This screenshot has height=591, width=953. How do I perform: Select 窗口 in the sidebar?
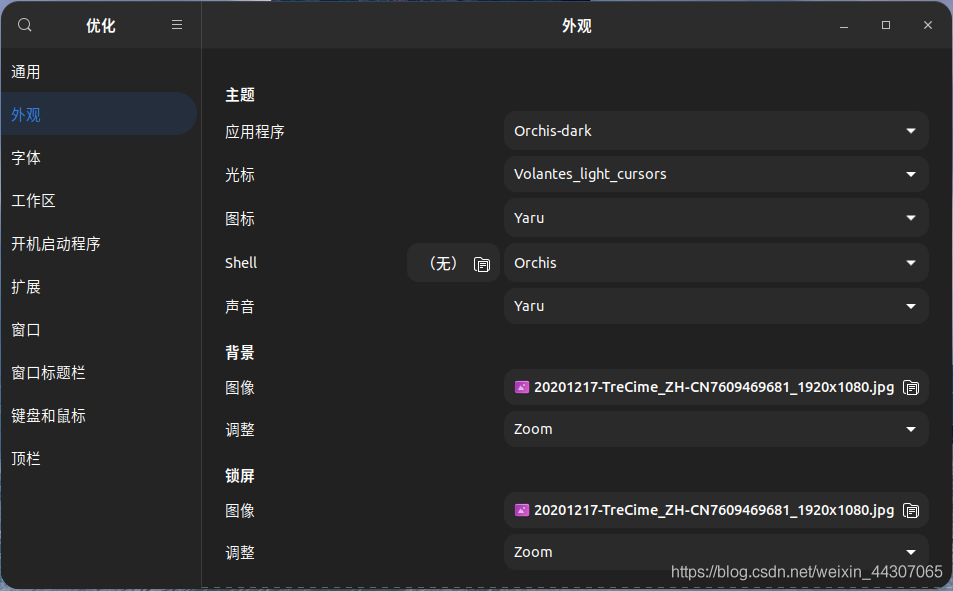[x=99, y=330]
